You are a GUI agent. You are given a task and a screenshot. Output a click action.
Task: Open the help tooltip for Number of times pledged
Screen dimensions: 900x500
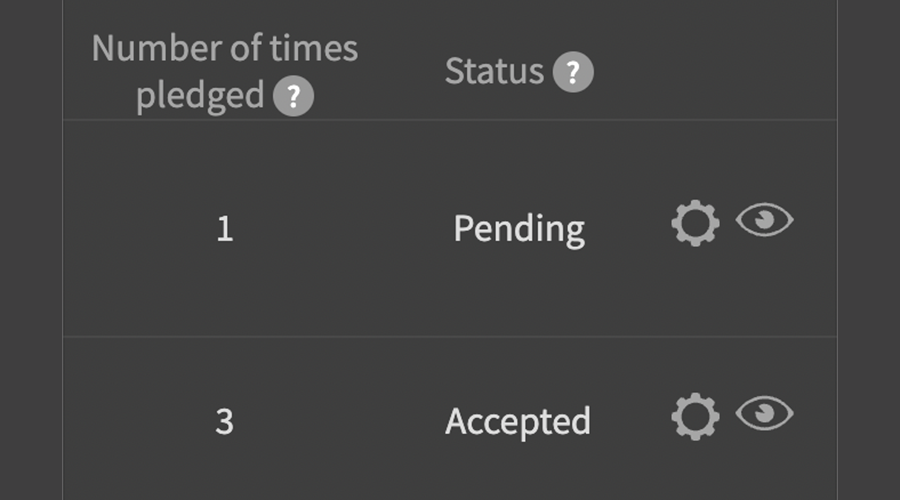pyautogui.click(x=293, y=97)
